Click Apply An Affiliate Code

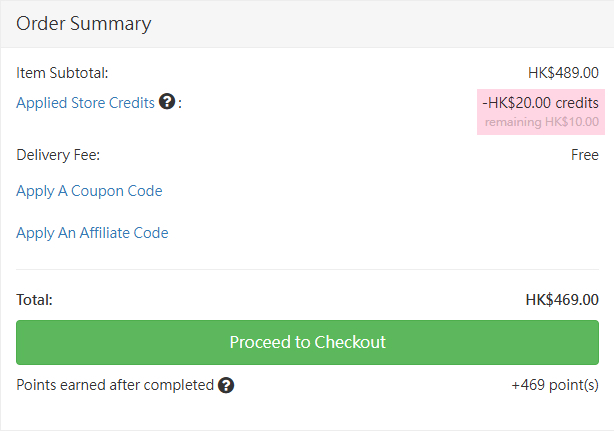pos(92,233)
